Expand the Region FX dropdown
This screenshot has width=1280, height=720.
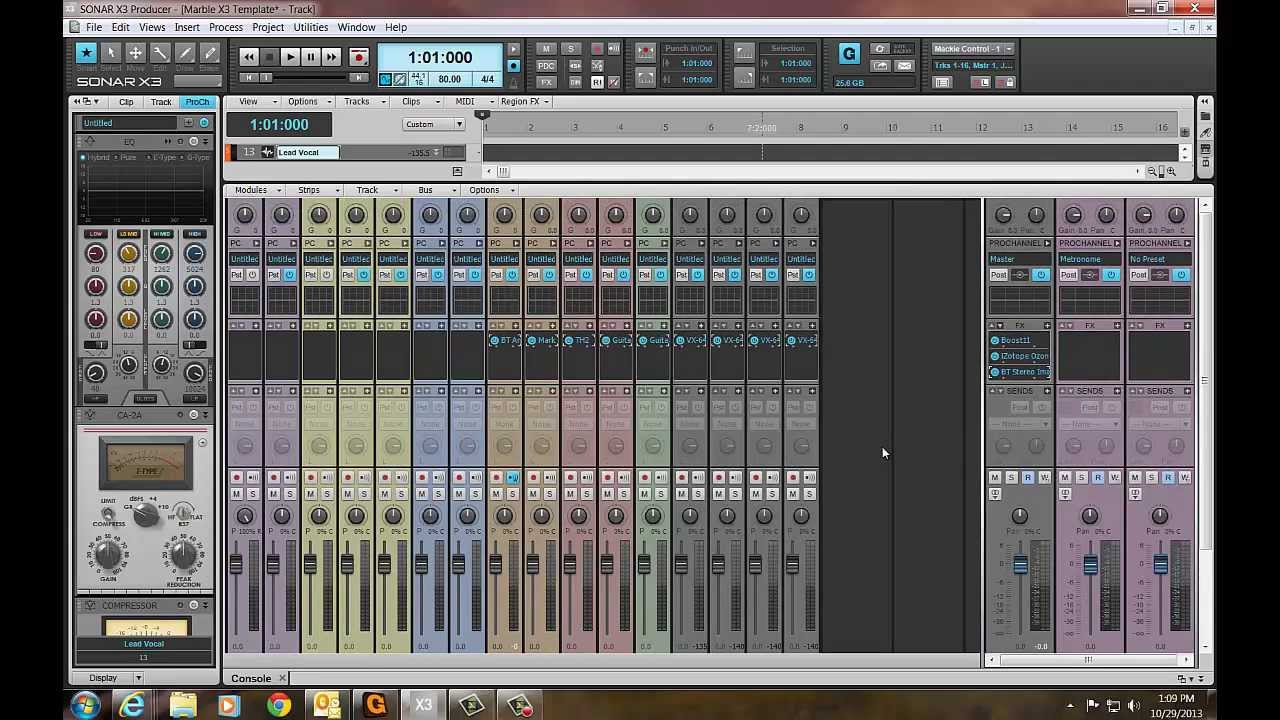[525, 101]
